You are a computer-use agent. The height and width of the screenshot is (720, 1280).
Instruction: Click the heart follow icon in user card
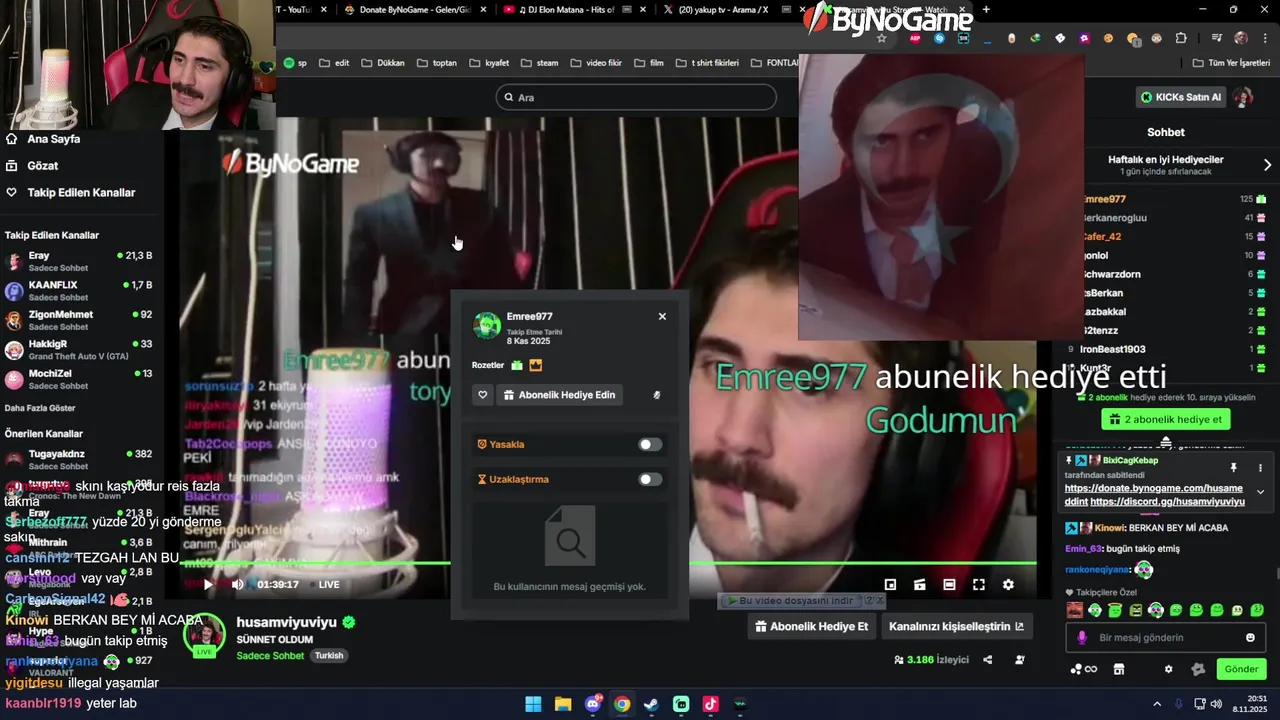[482, 395]
